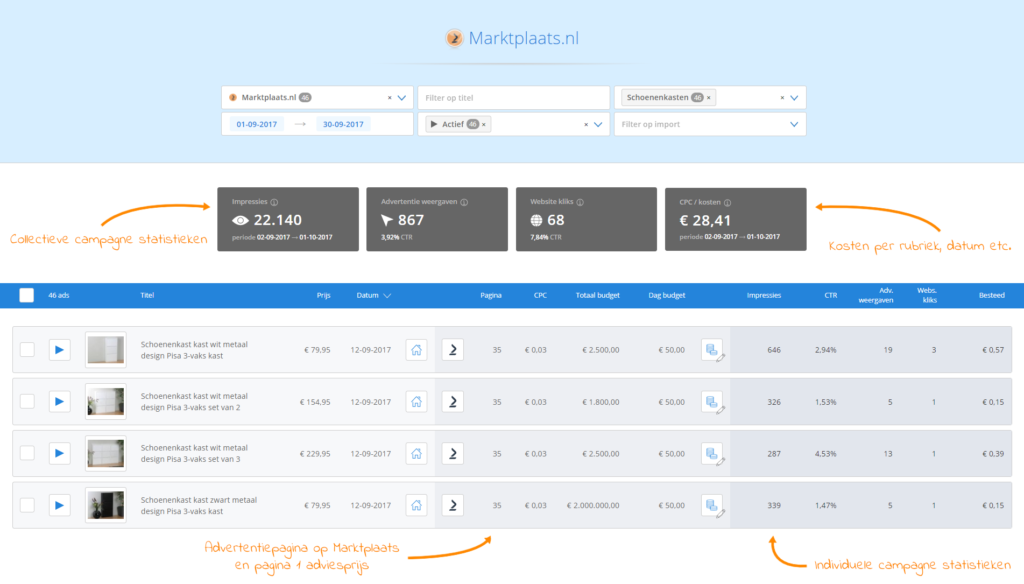Click the CPC / kosten € 28,41 card
This screenshot has height=584, width=1024.
point(735,219)
